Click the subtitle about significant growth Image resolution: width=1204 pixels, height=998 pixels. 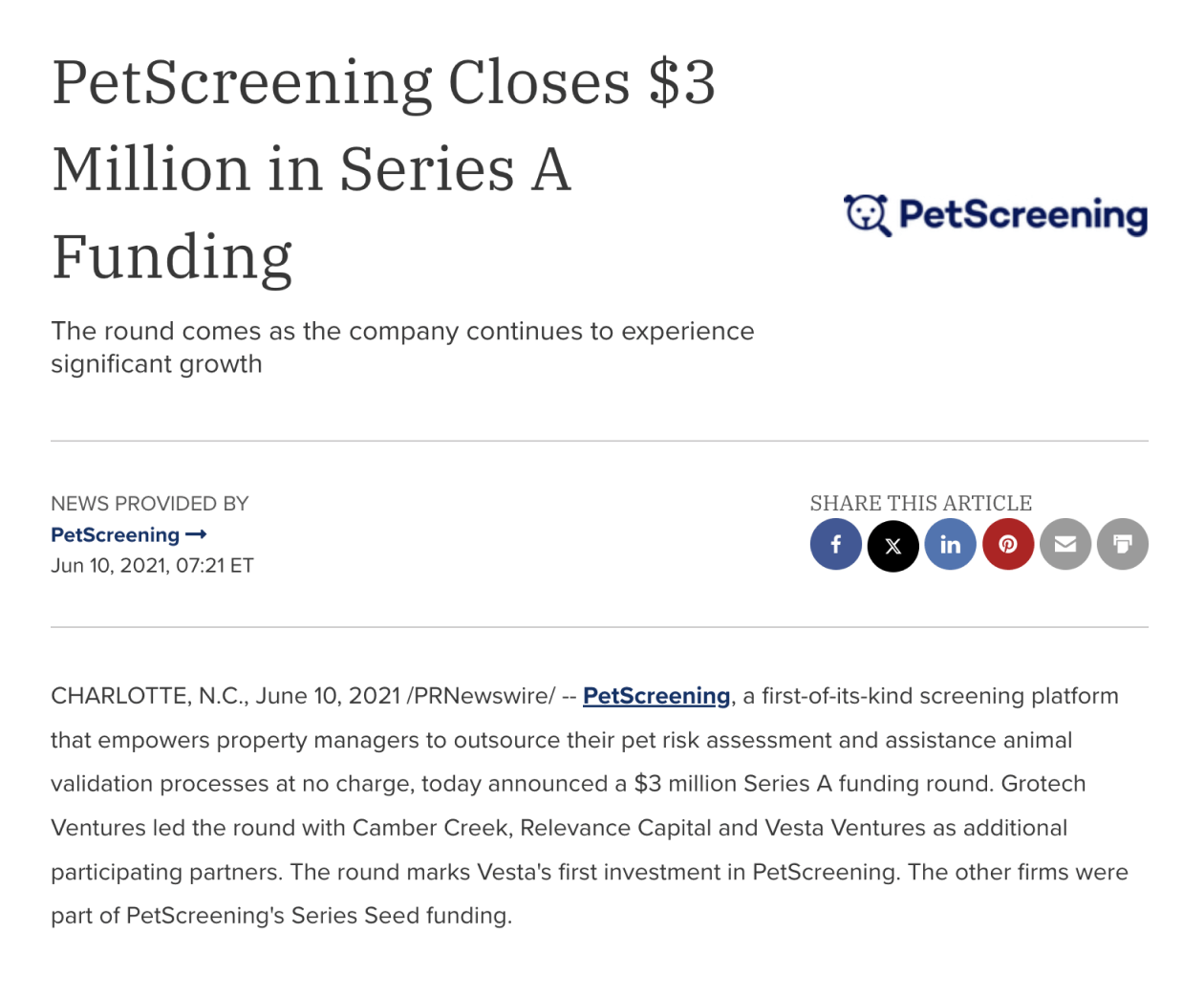point(402,347)
